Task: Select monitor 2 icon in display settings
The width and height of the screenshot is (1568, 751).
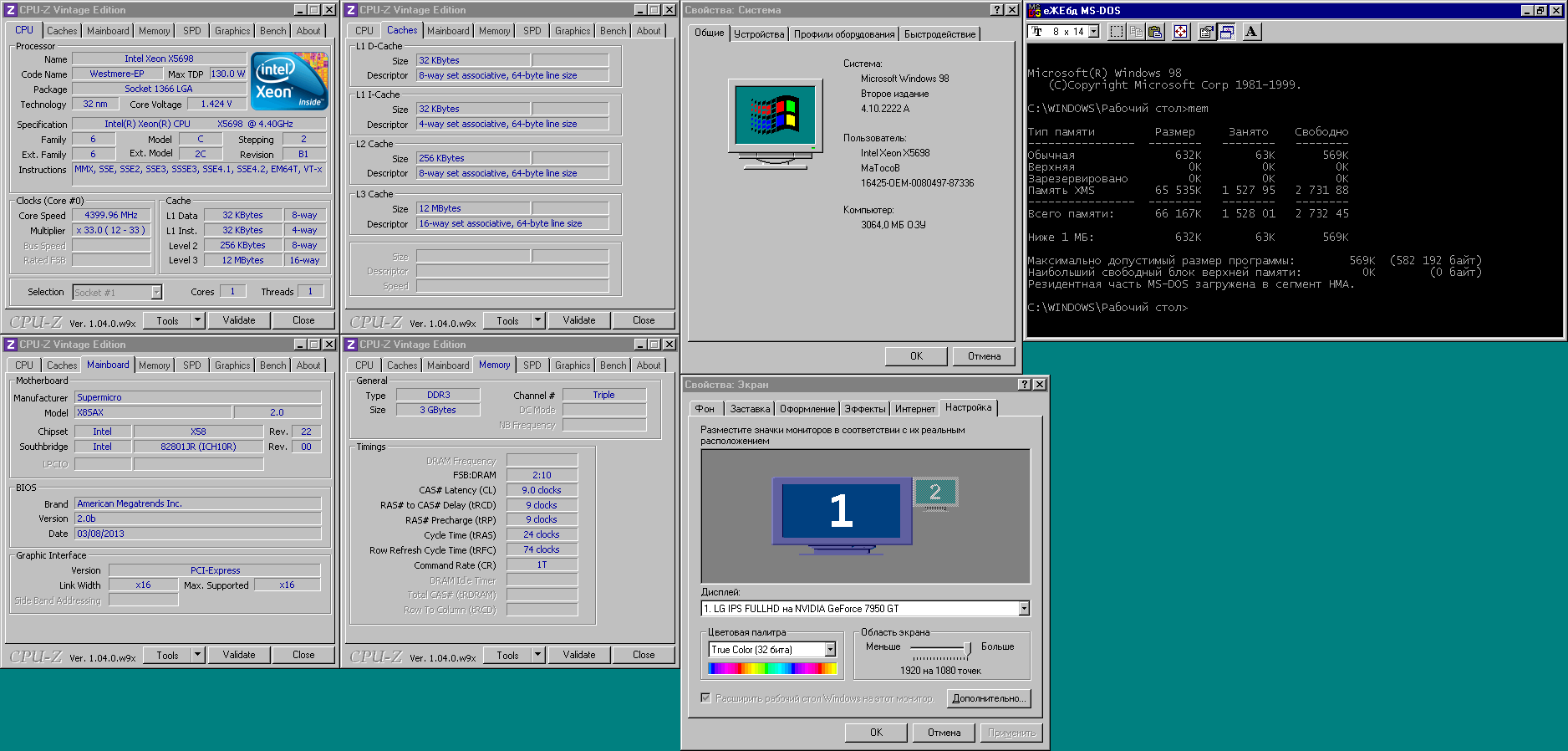Action: pyautogui.click(x=935, y=493)
